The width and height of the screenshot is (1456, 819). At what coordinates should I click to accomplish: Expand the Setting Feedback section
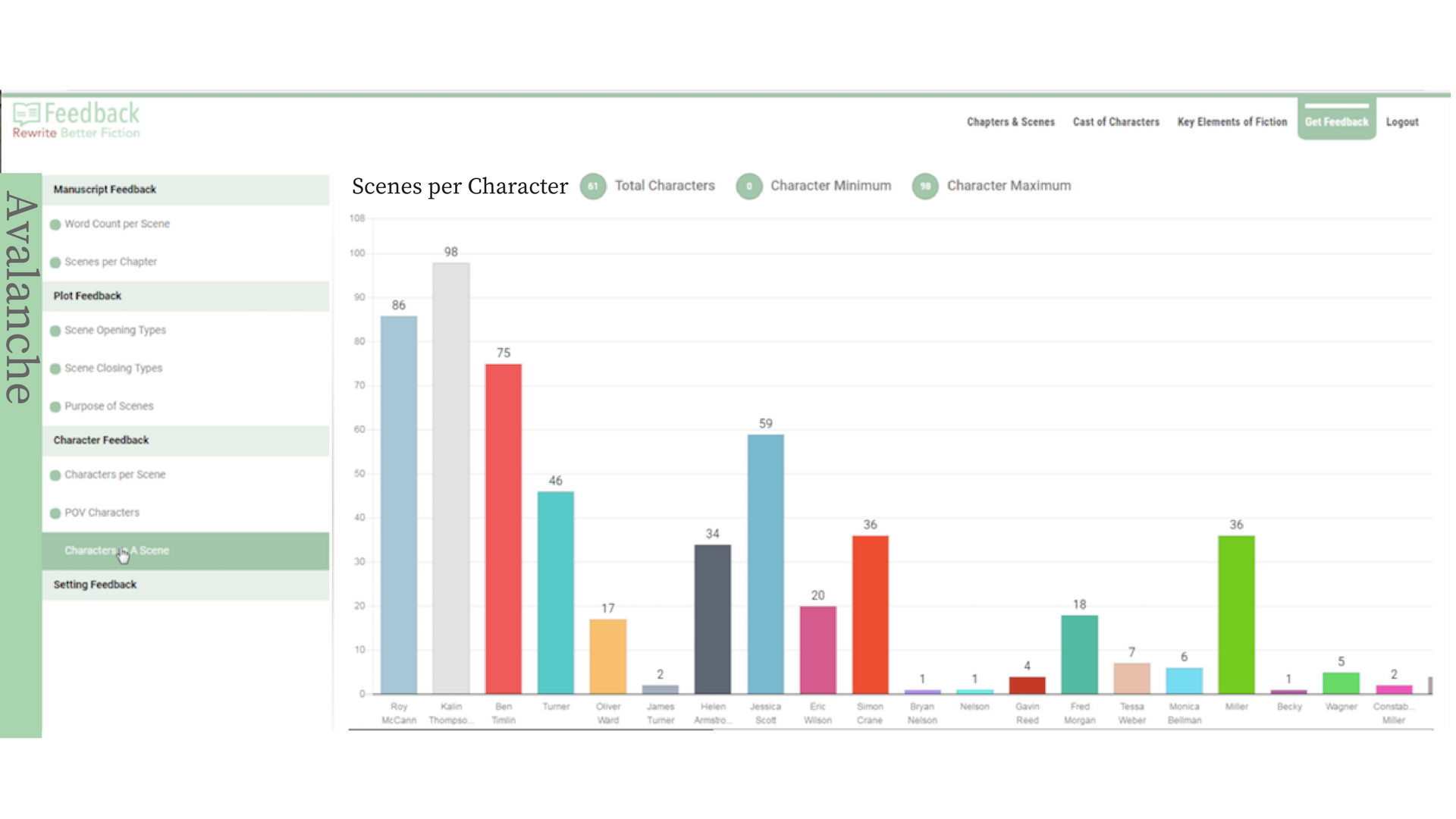click(x=96, y=585)
